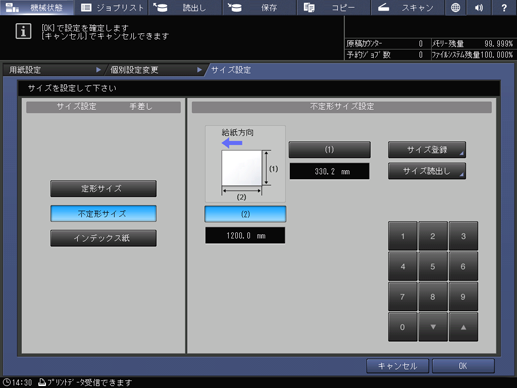
Task: Click the 予約ジョブ数 reserved jobs value
Action: click(421, 55)
